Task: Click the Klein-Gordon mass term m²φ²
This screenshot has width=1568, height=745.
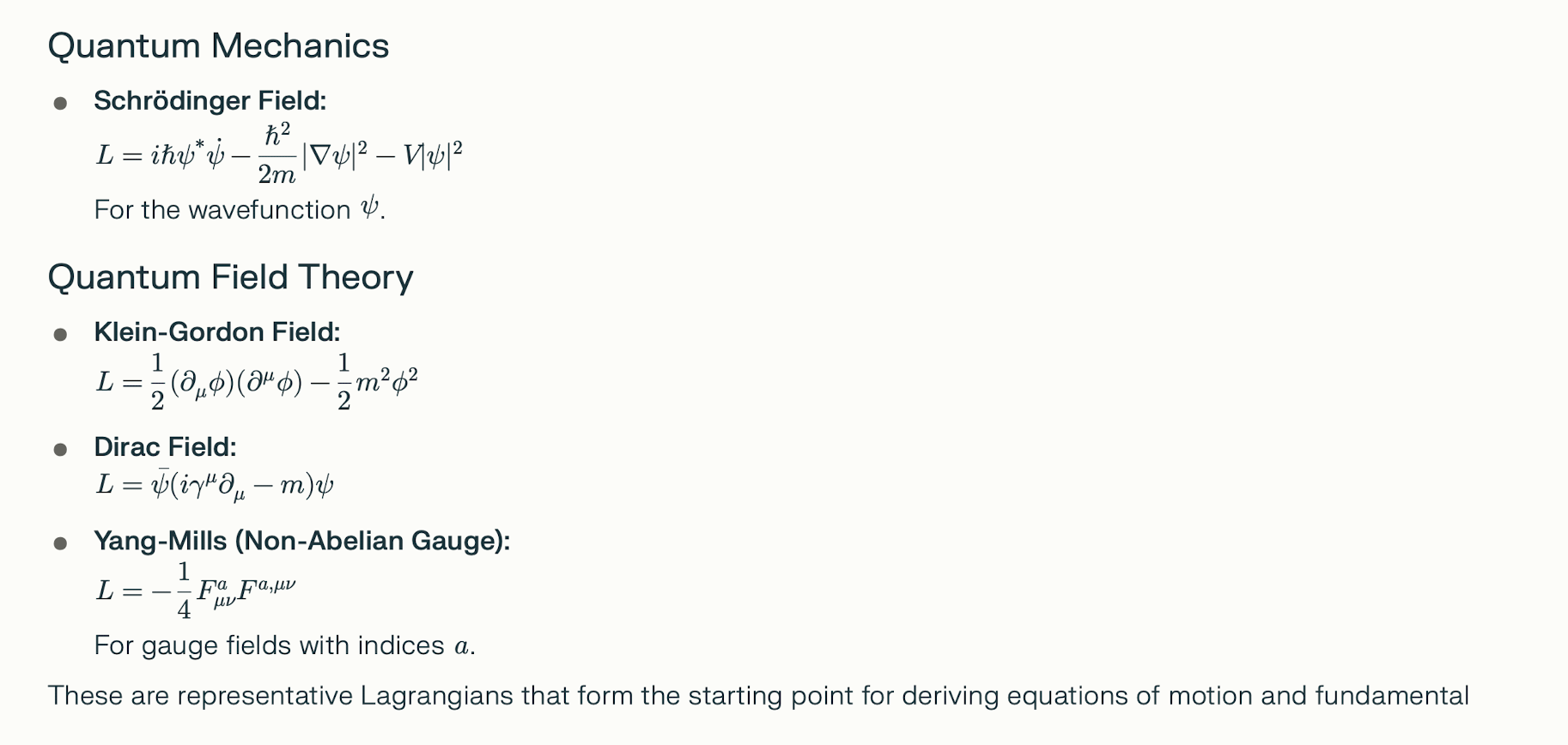Action: [386, 382]
